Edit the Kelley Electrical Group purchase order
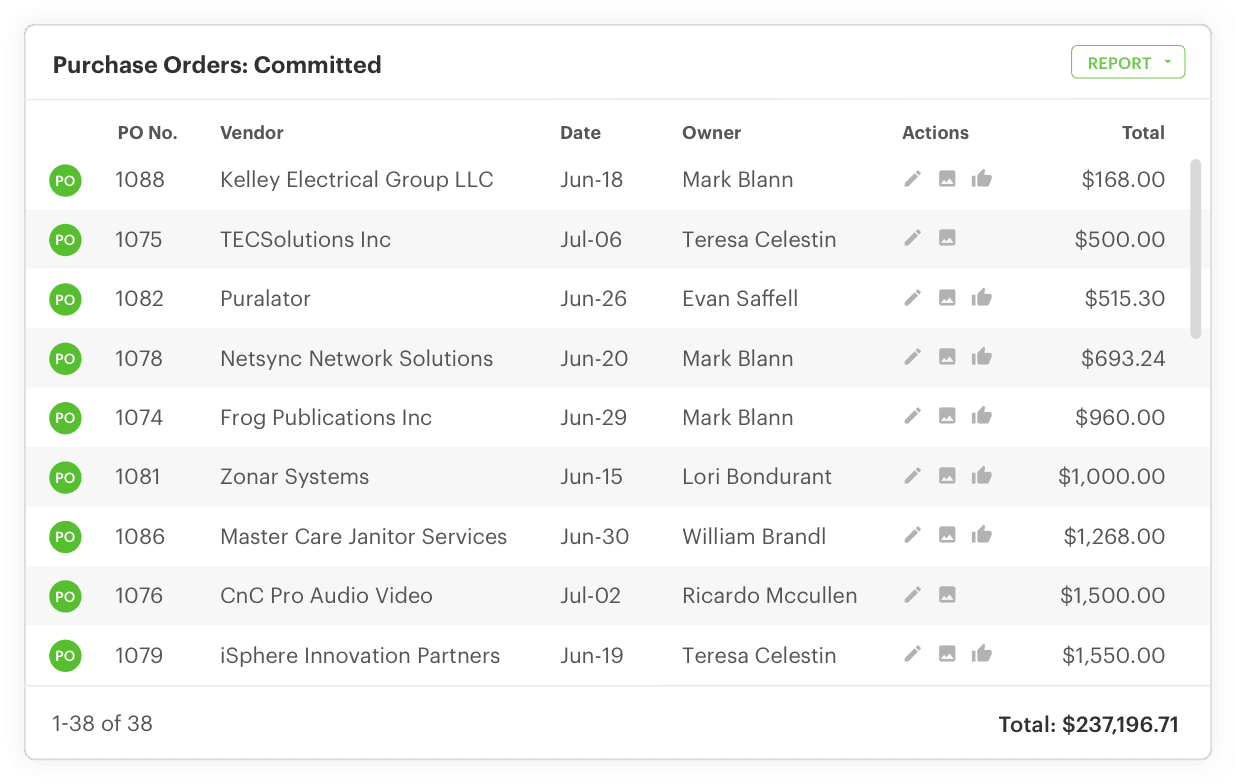 [x=912, y=179]
